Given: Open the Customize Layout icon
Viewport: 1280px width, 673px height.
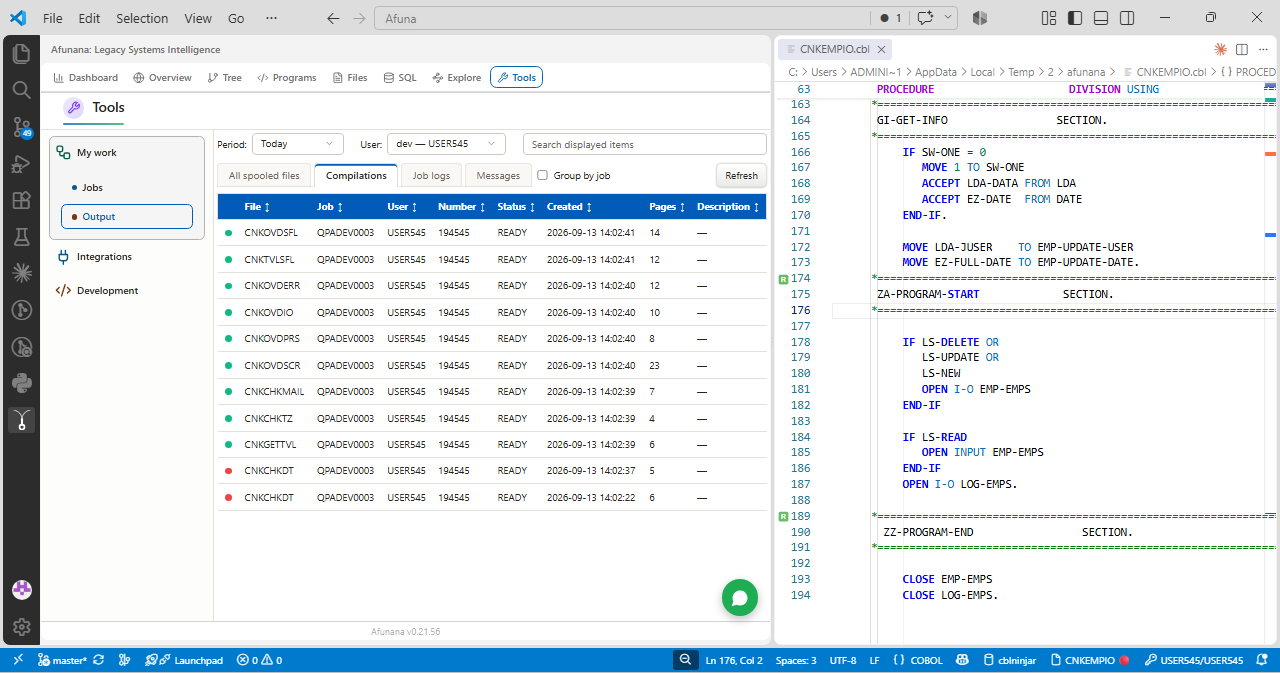Looking at the screenshot, I should (x=1049, y=18).
